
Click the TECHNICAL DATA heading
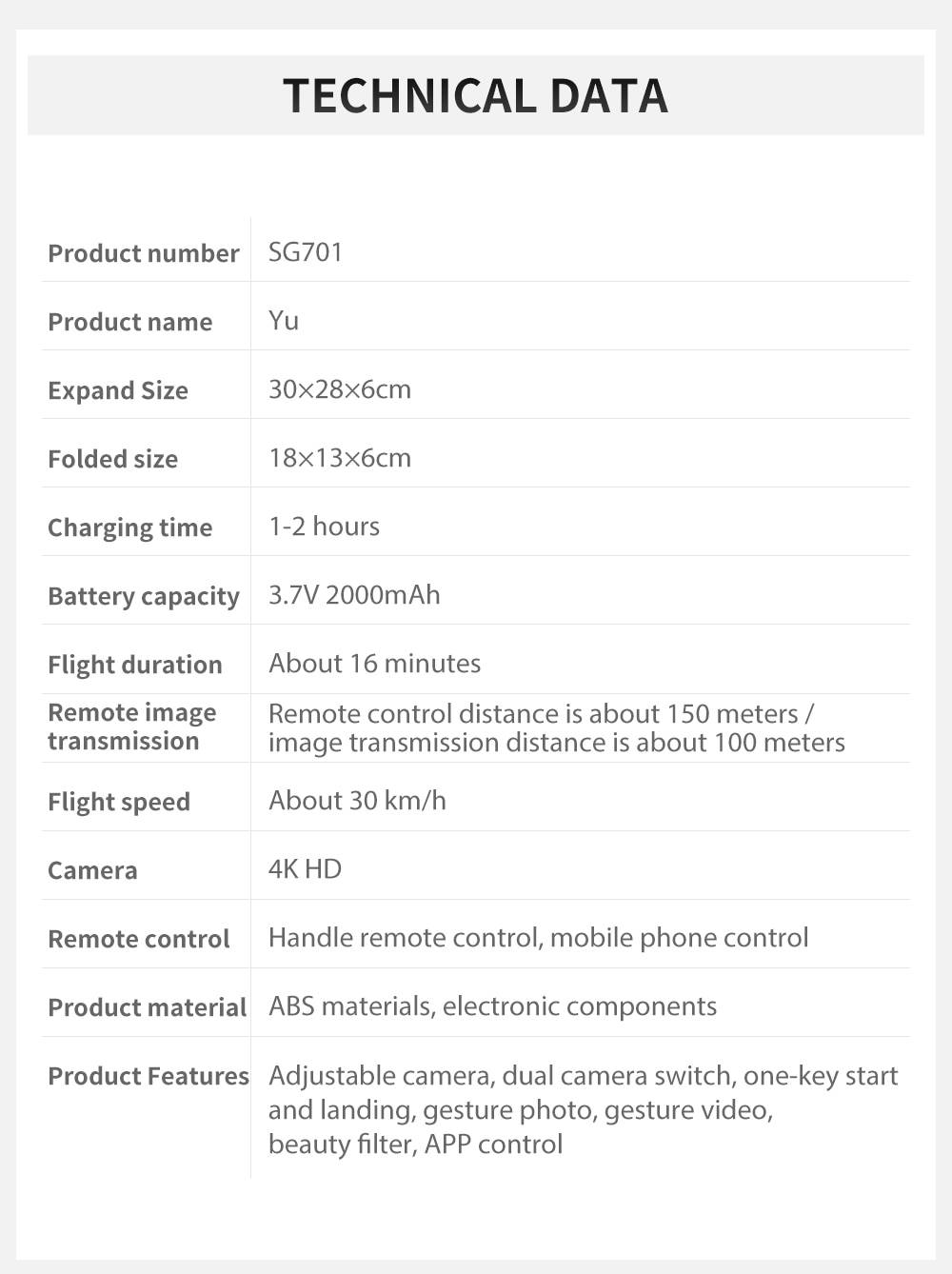(x=475, y=96)
